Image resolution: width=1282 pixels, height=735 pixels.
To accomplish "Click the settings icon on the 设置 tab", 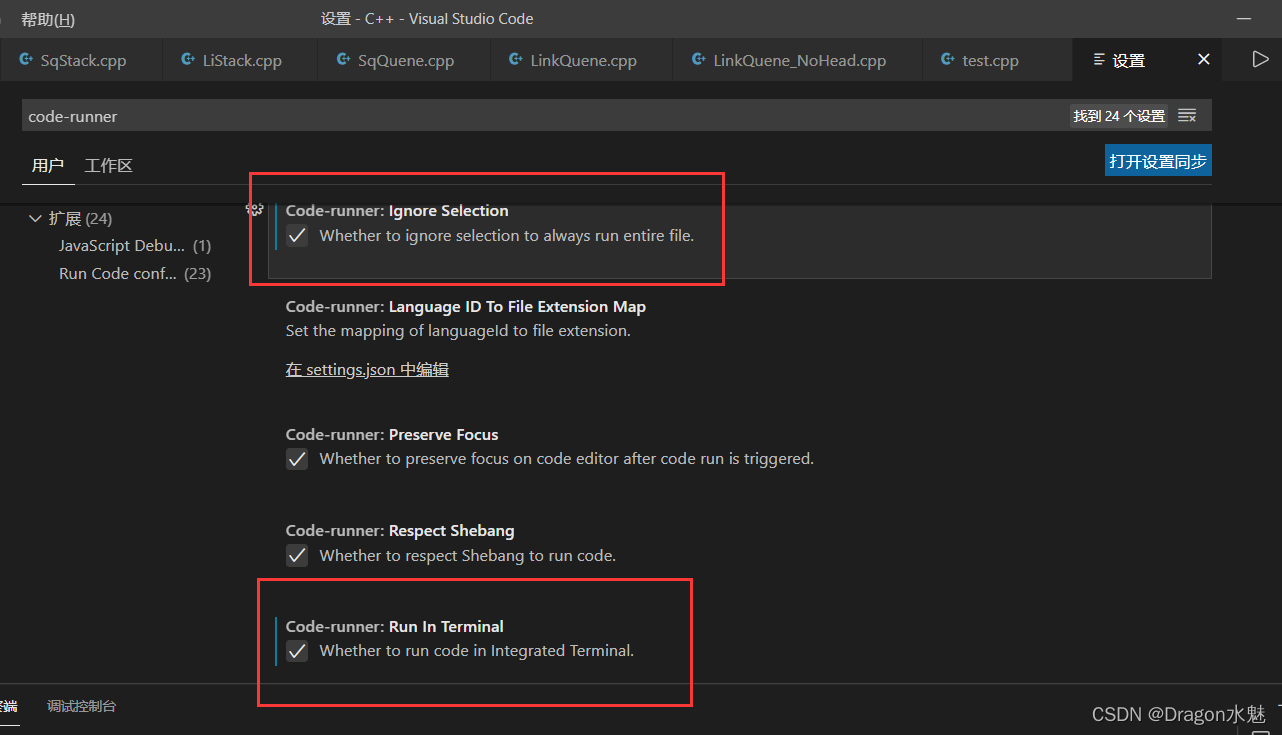I will 1099,60.
